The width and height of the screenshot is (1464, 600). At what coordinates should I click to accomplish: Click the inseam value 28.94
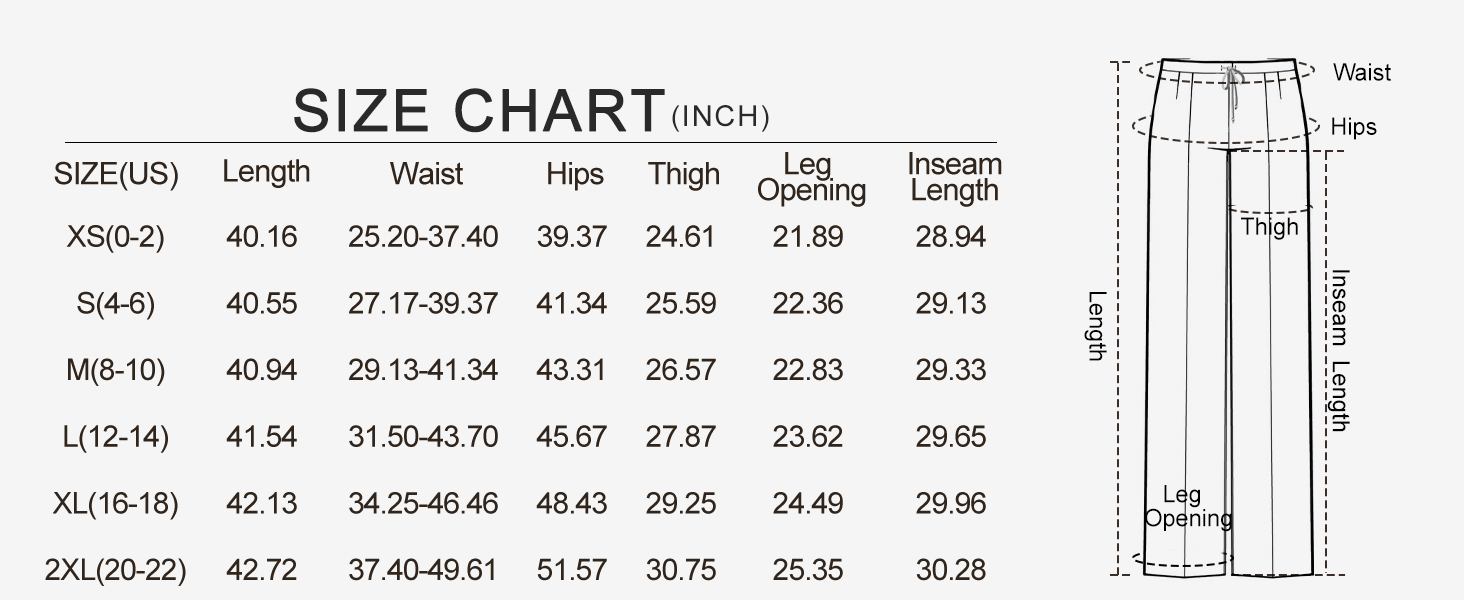coord(951,237)
